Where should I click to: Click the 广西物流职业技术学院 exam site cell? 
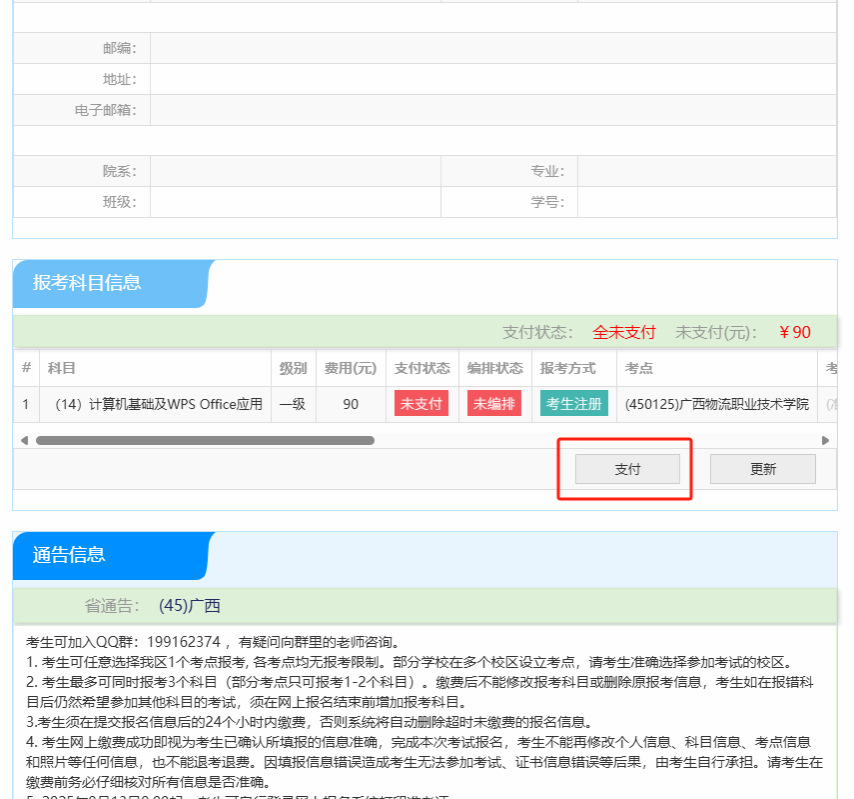(x=716, y=404)
